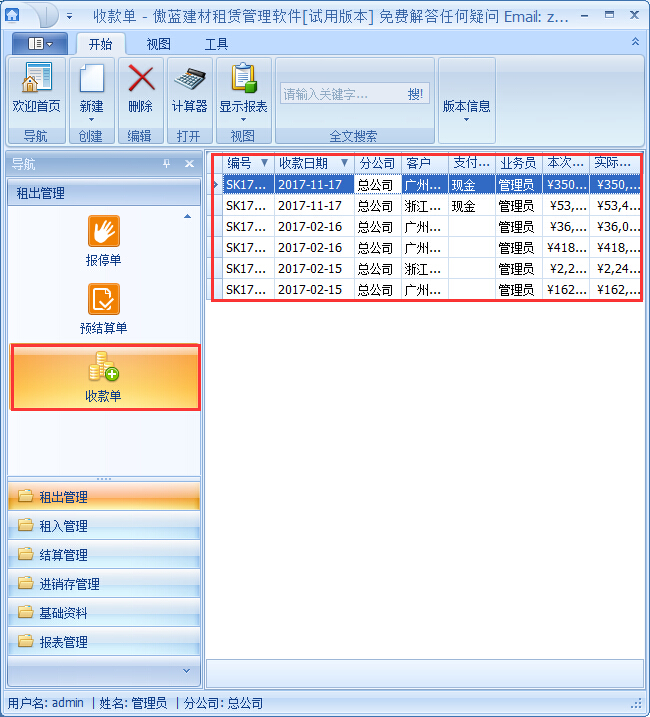Expand the 新建 dropdown arrow
650x717 pixels.
pos(91,119)
